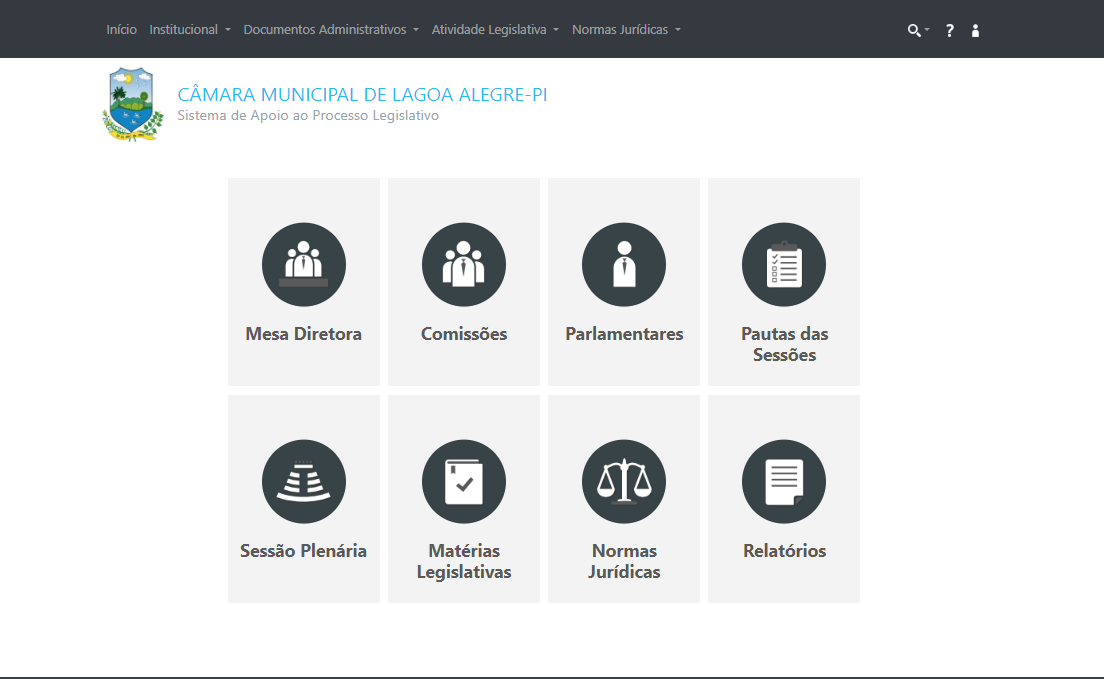This screenshot has width=1104, height=679.
Task: Click the Mesa Diretora text label
Action: tap(304, 334)
